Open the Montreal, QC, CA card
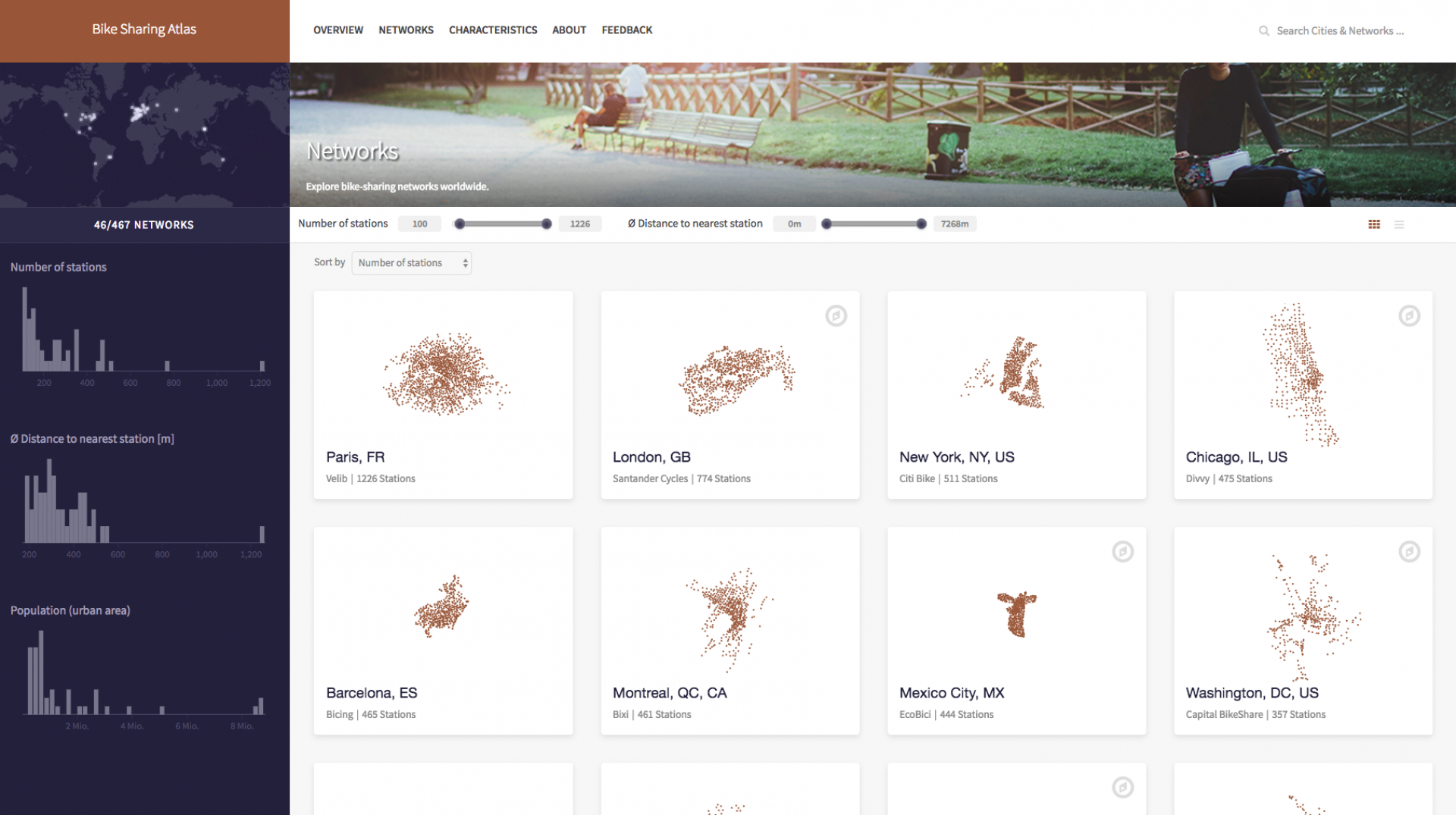This screenshot has height=815, width=1456. [730, 631]
